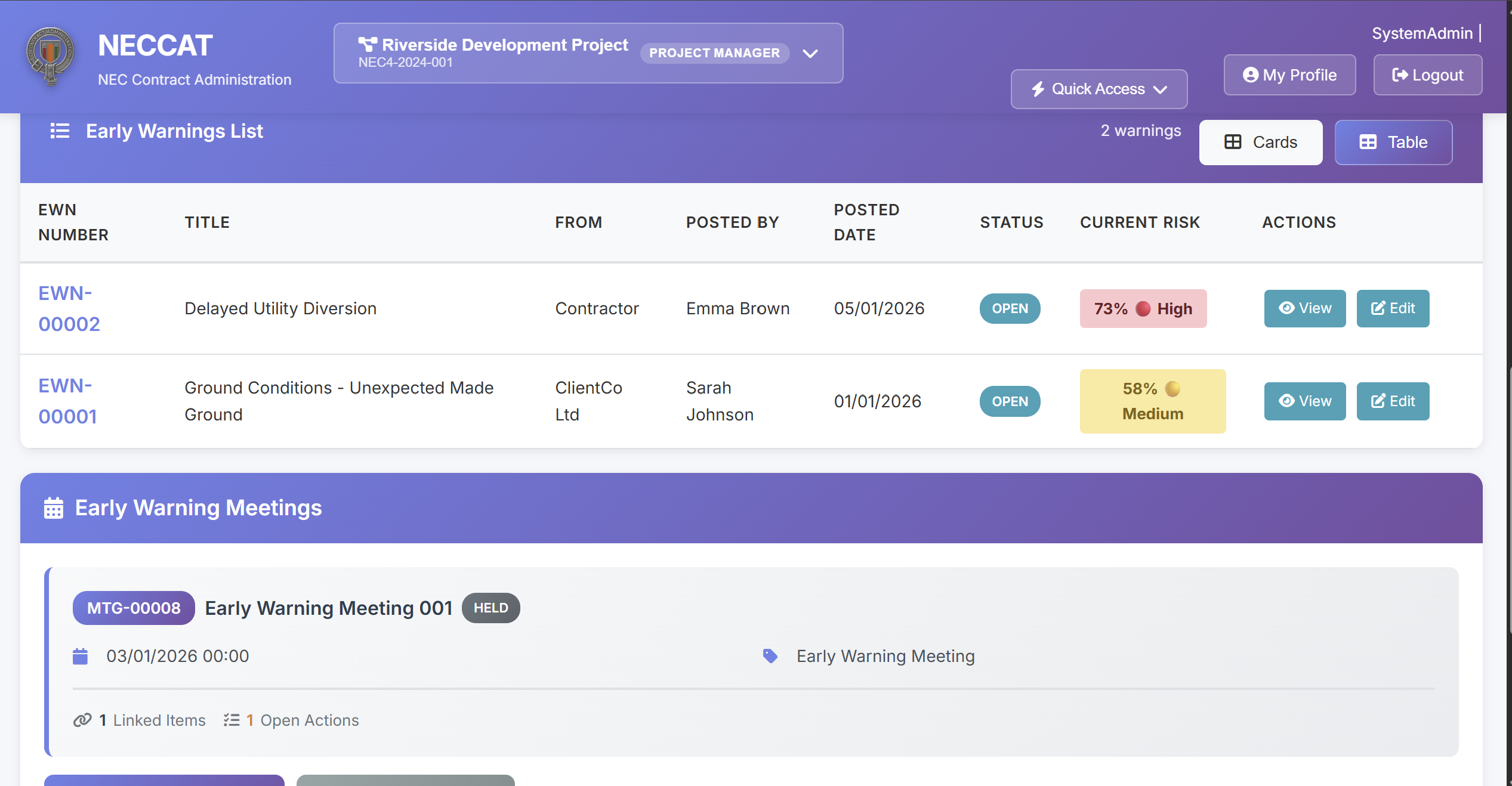Screen dimensions: 1512x786
Task: Open the Quick Access dropdown
Action: click(x=1098, y=89)
